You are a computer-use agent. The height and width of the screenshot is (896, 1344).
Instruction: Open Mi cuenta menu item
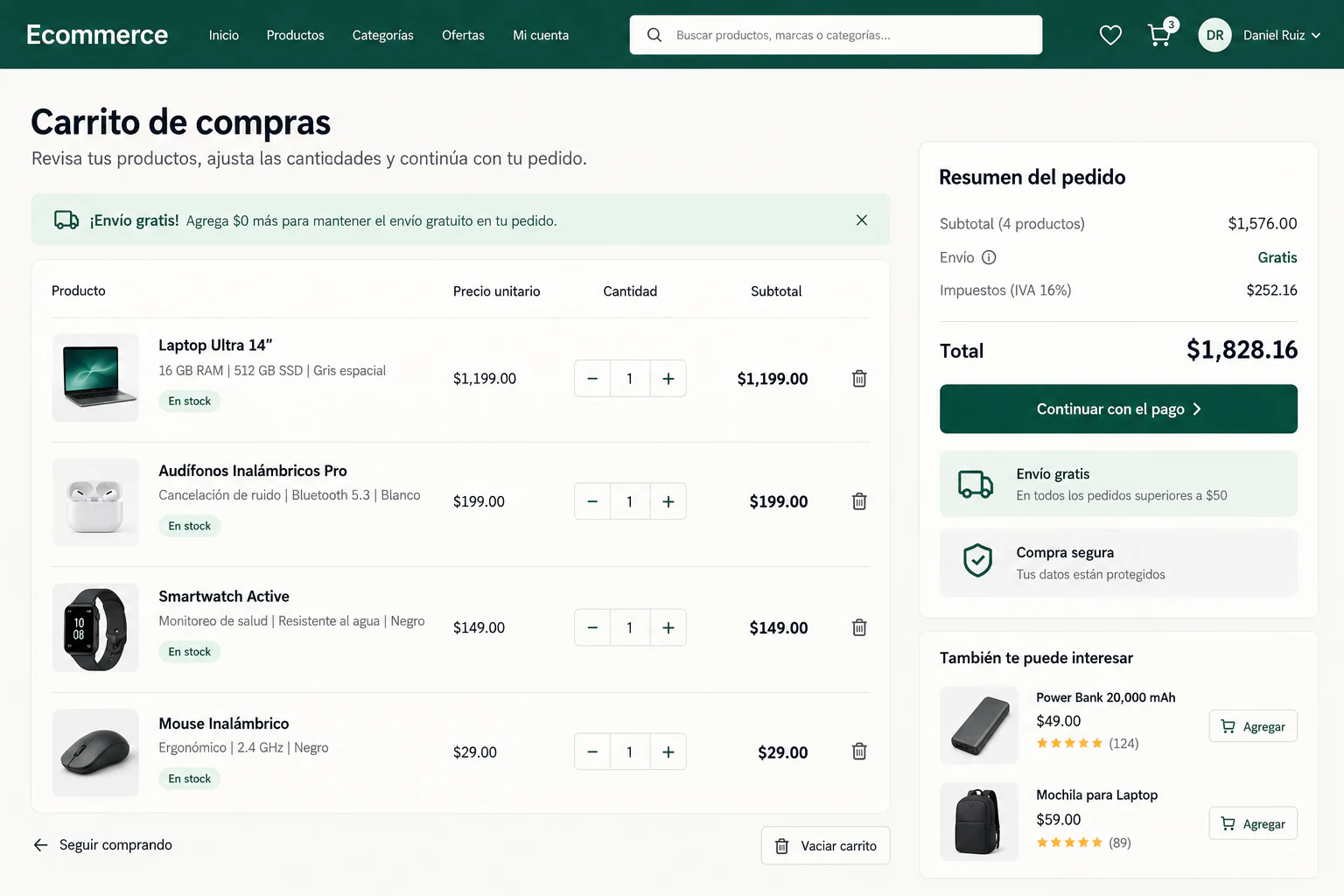tap(541, 35)
